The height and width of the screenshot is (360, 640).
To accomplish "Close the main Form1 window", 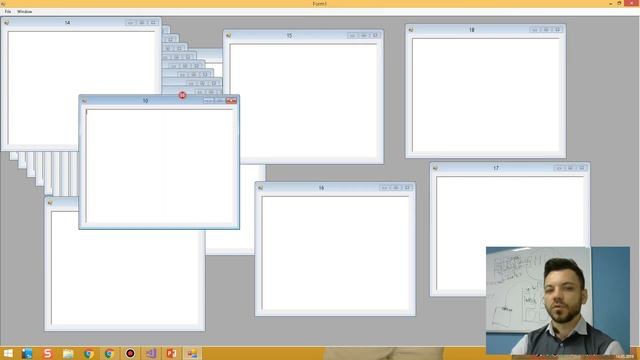I will click(x=632, y=4).
